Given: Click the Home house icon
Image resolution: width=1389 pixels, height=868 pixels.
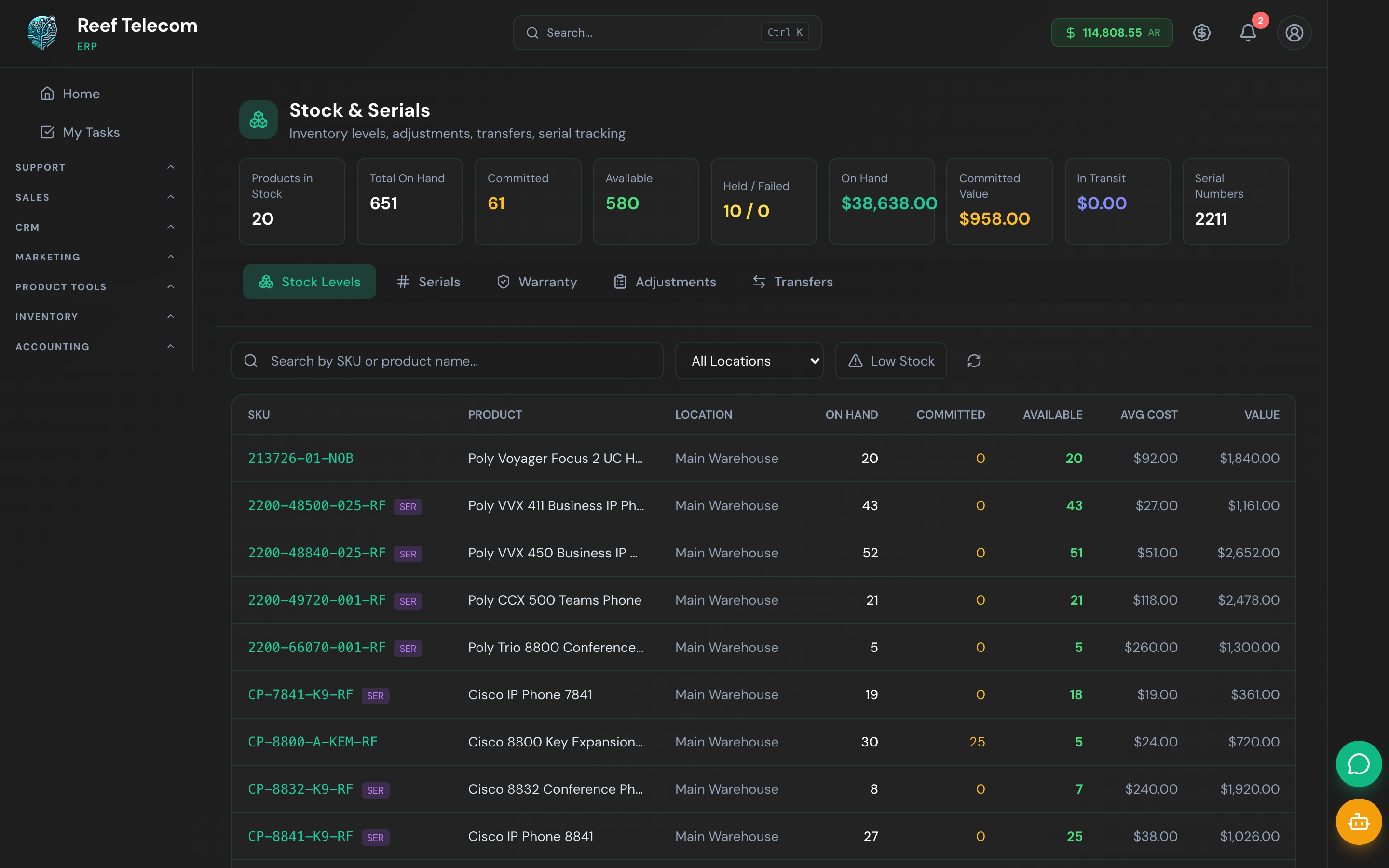Looking at the screenshot, I should click(47, 94).
